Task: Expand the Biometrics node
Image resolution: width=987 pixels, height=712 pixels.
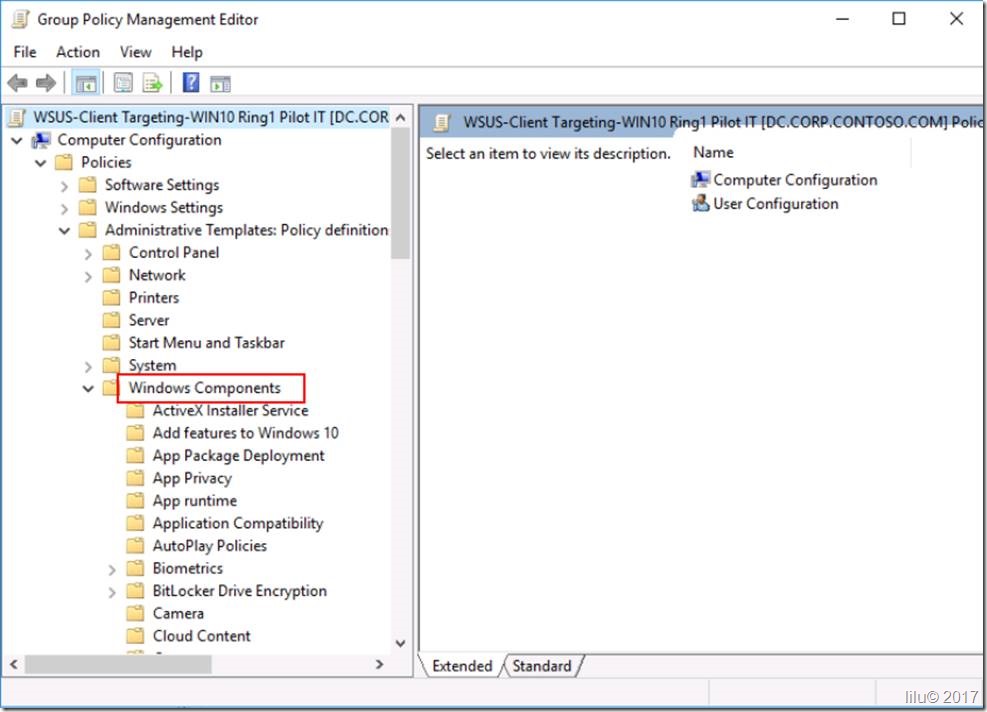Action: coord(112,570)
